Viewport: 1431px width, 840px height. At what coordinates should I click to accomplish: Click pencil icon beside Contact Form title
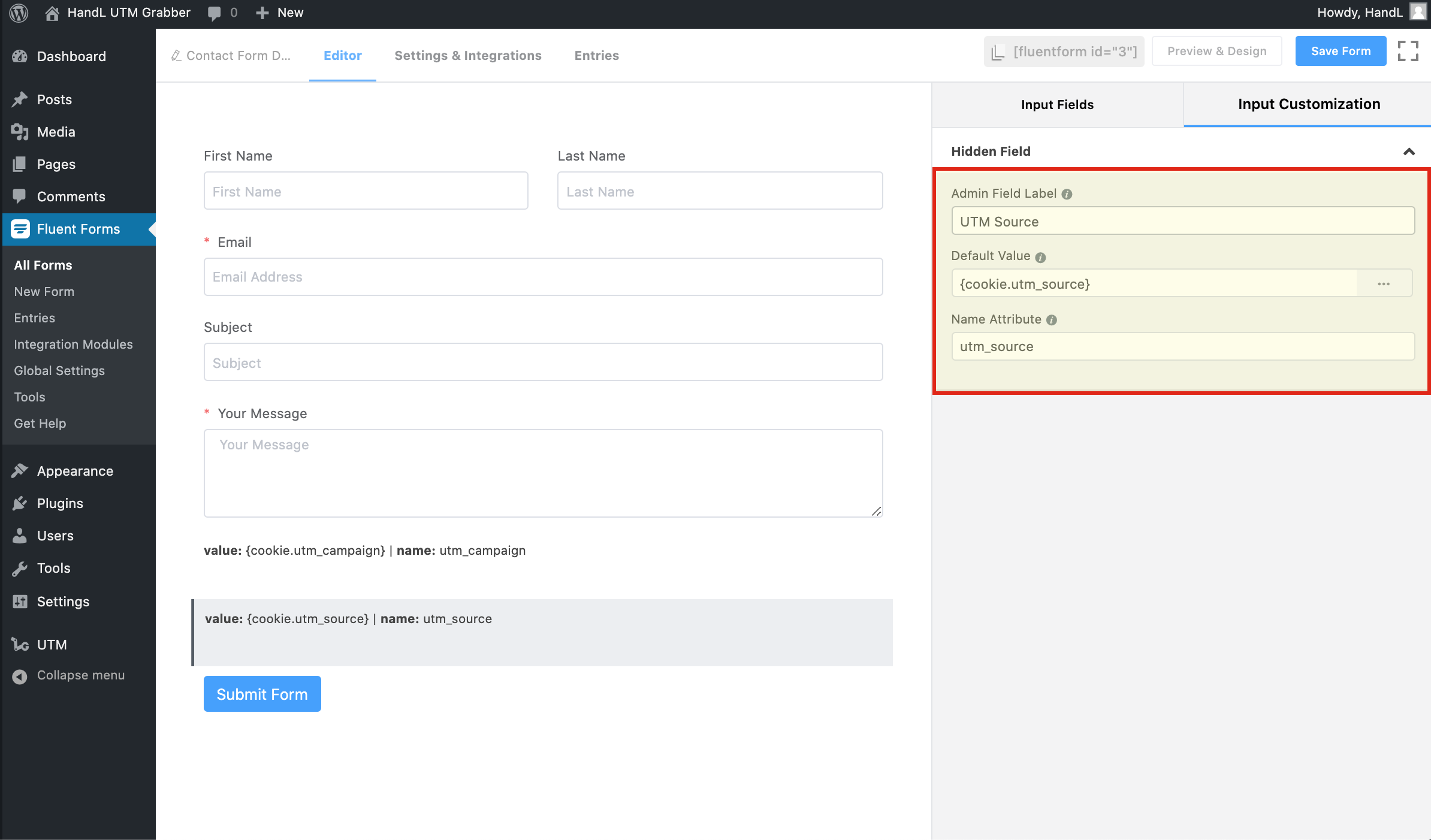(x=176, y=56)
